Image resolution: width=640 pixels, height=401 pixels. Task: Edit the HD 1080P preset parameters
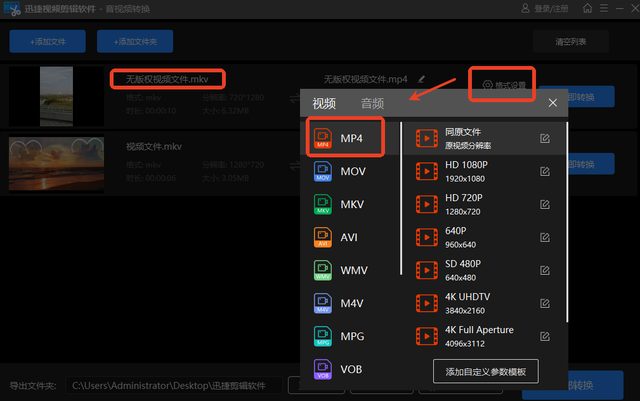544,172
